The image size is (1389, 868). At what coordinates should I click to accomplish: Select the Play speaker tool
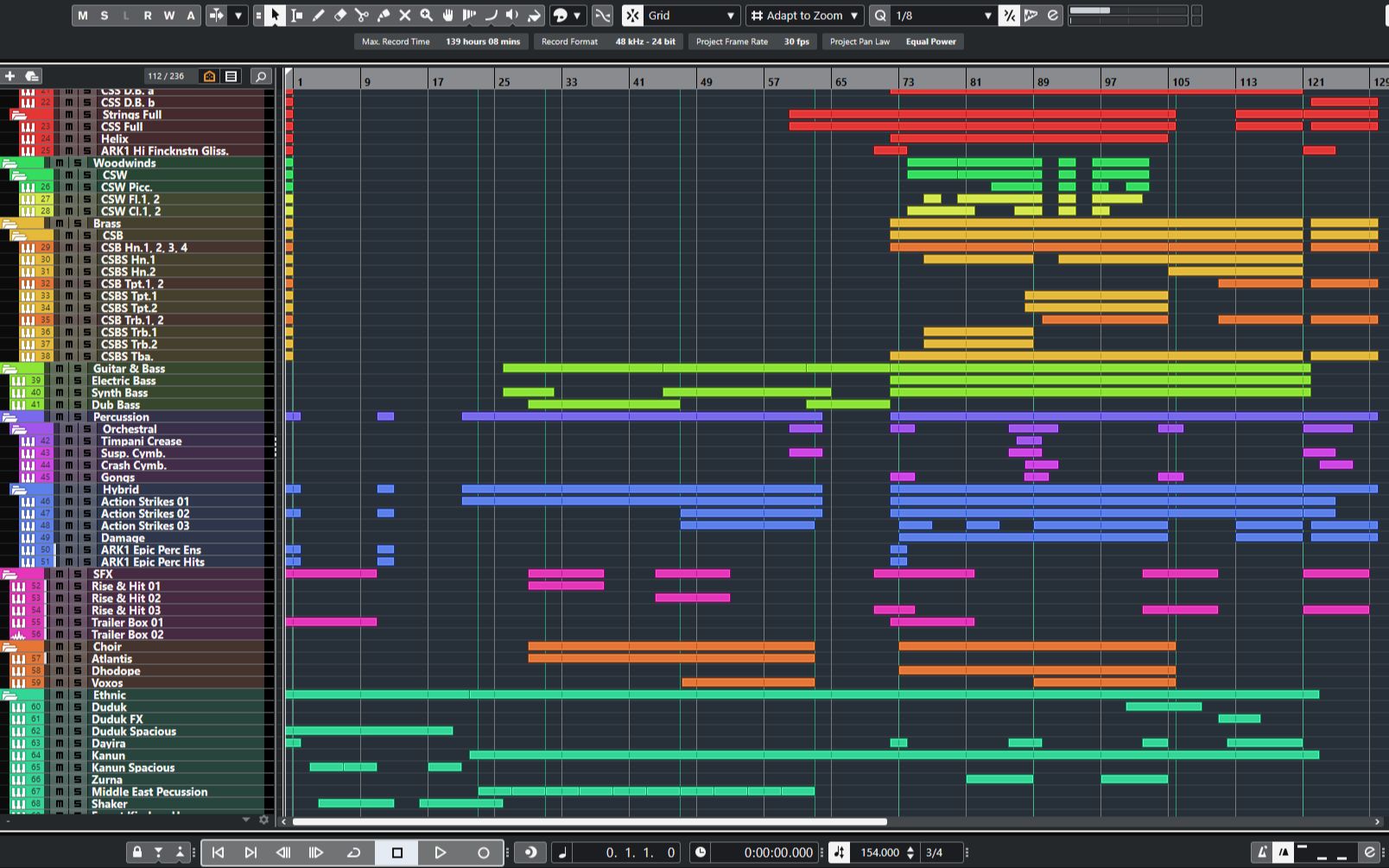[x=513, y=16]
